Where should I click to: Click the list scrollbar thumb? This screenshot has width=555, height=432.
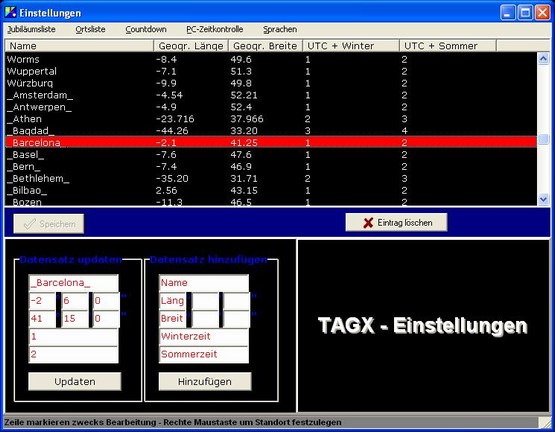point(543,139)
